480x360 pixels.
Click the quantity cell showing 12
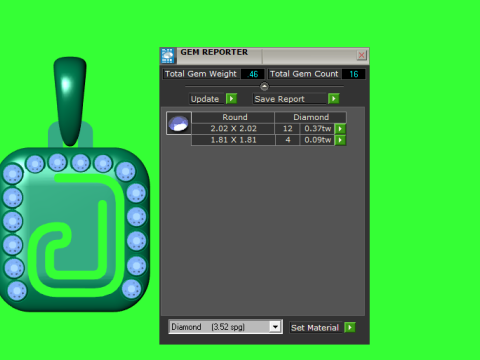(288, 129)
